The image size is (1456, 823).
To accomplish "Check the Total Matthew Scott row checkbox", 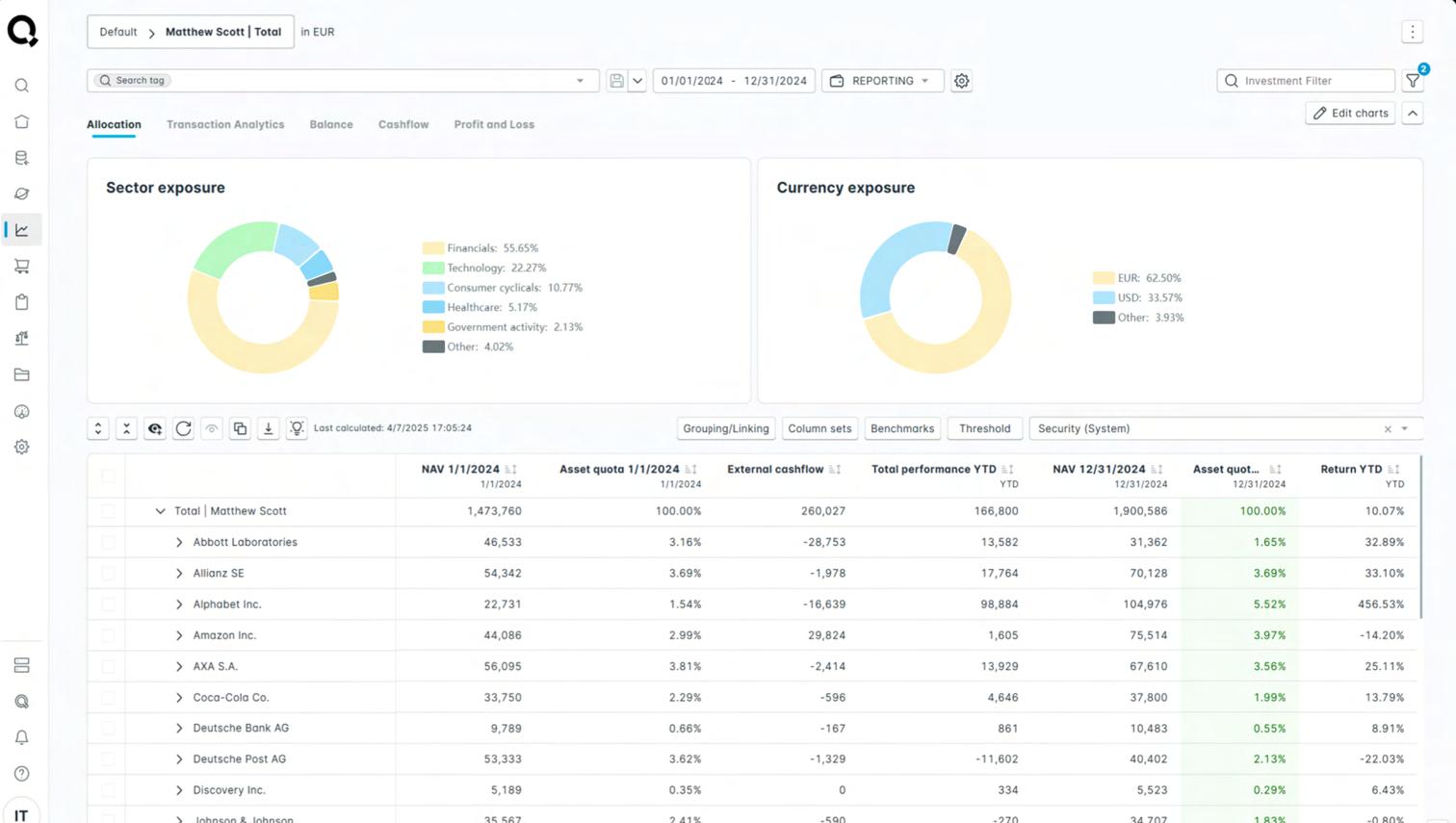I will click(108, 511).
